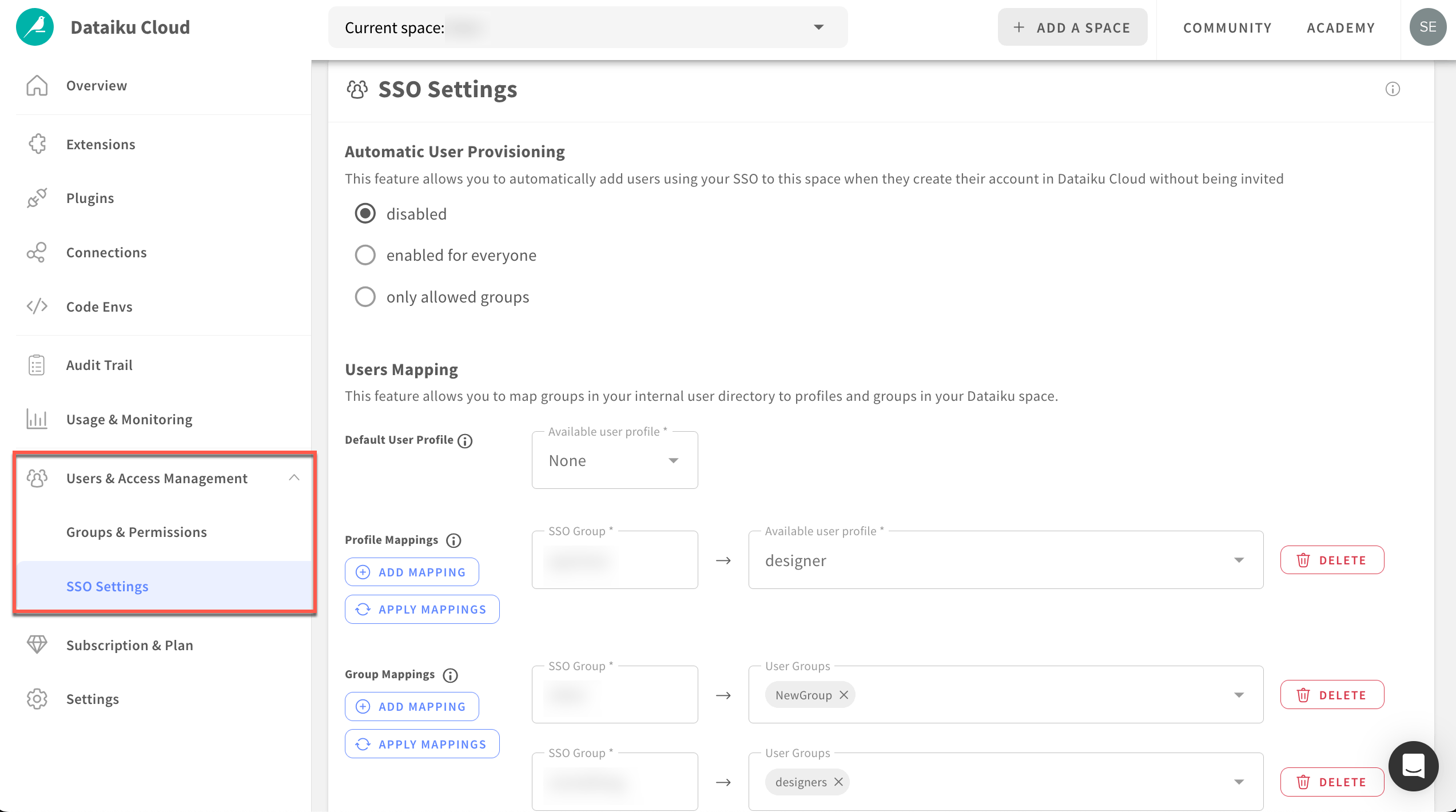Select the Audit Trail clipboard icon
The width and height of the screenshot is (1456, 812).
click(36, 365)
